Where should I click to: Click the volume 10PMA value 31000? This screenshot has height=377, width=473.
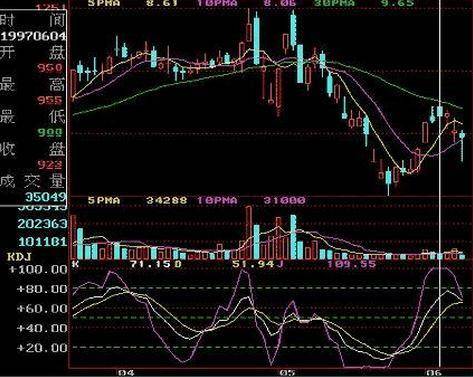(x=284, y=200)
